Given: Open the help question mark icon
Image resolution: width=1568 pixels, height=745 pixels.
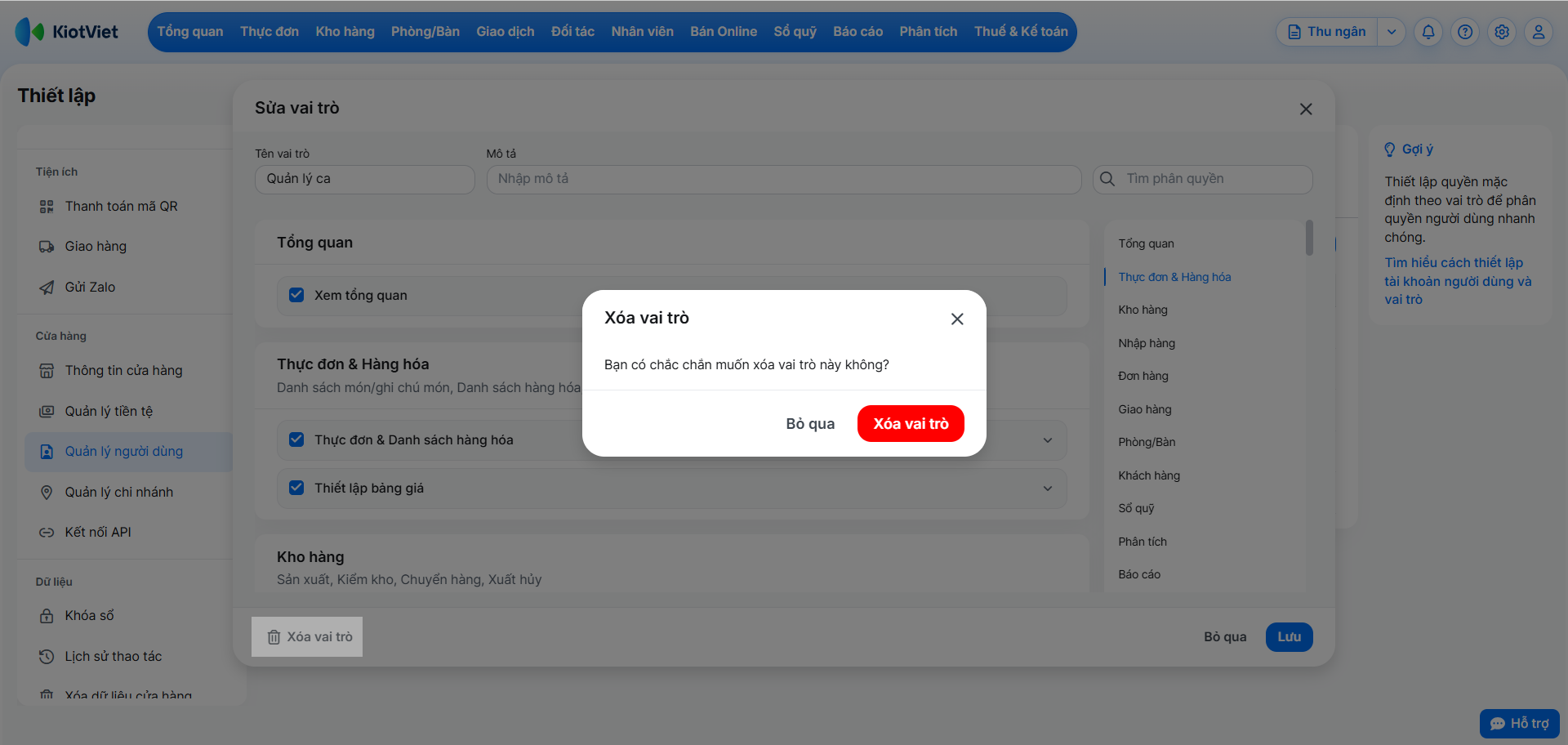Looking at the screenshot, I should [1465, 32].
